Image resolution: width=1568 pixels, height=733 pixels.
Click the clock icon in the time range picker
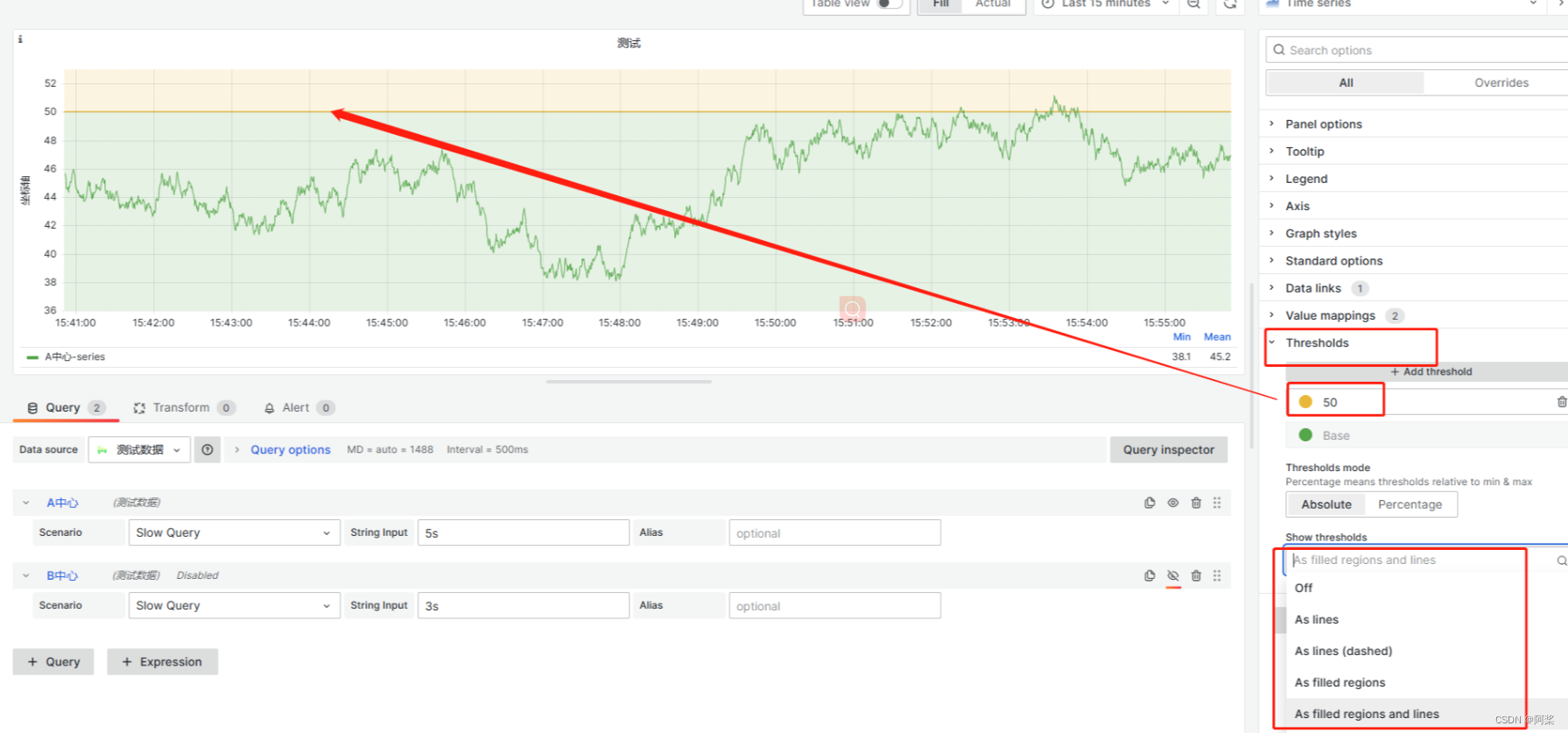point(1047,4)
